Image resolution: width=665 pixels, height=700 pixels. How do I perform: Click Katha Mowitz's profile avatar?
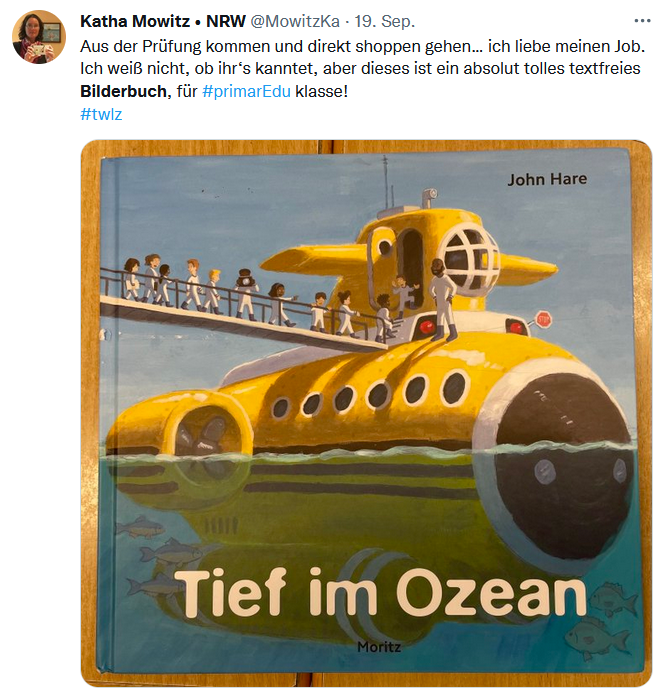[x=39, y=37]
